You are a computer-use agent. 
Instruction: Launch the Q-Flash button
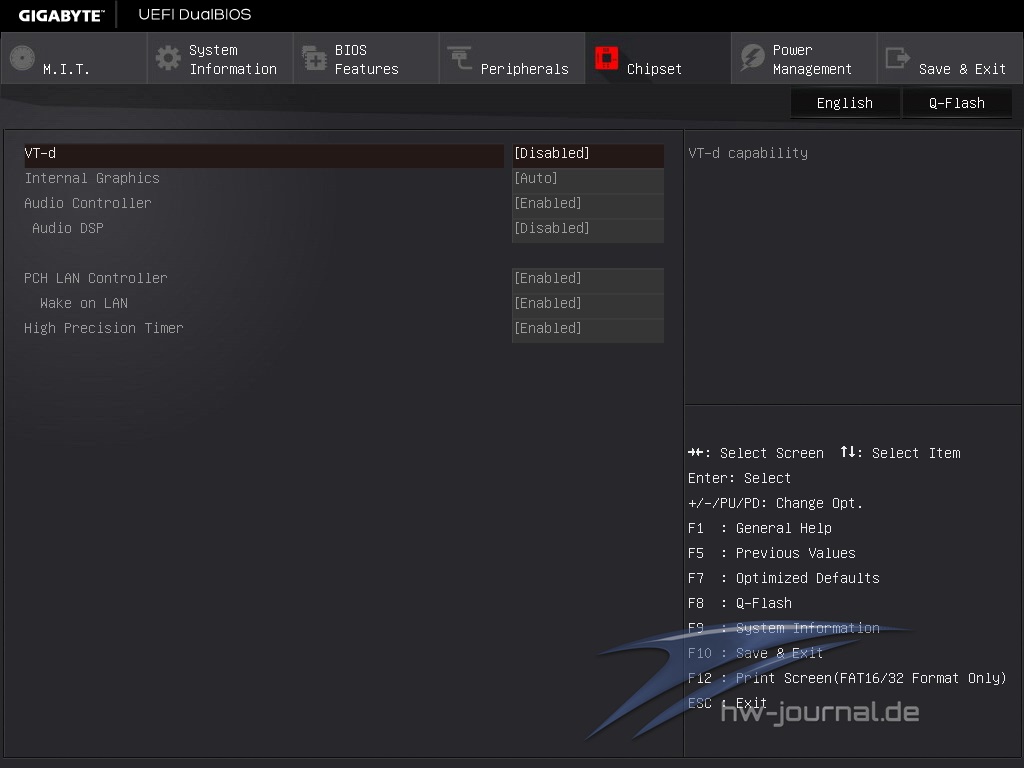click(x=956, y=103)
